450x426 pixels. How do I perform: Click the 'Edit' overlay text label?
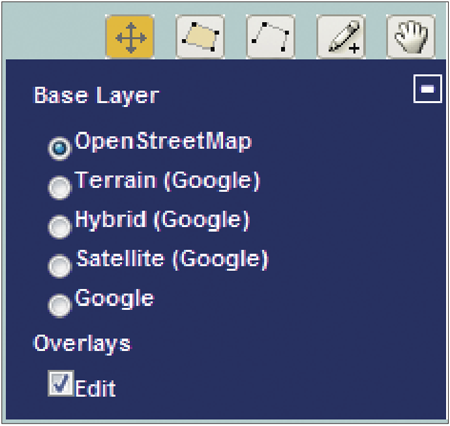[96, 388]
